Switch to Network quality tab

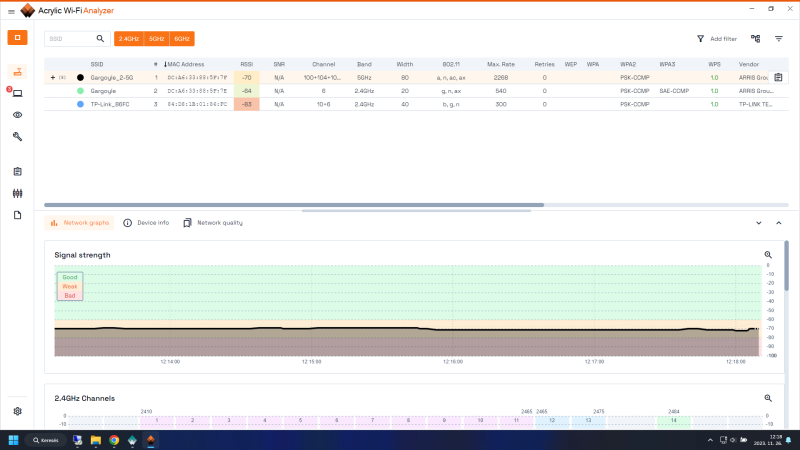(213, 223)
